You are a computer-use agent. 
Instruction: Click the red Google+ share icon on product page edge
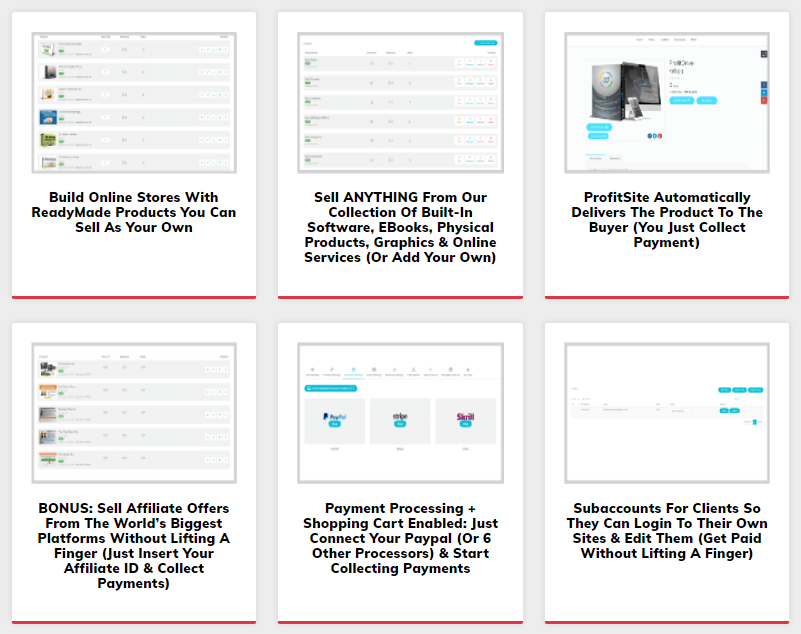[765, 101]
